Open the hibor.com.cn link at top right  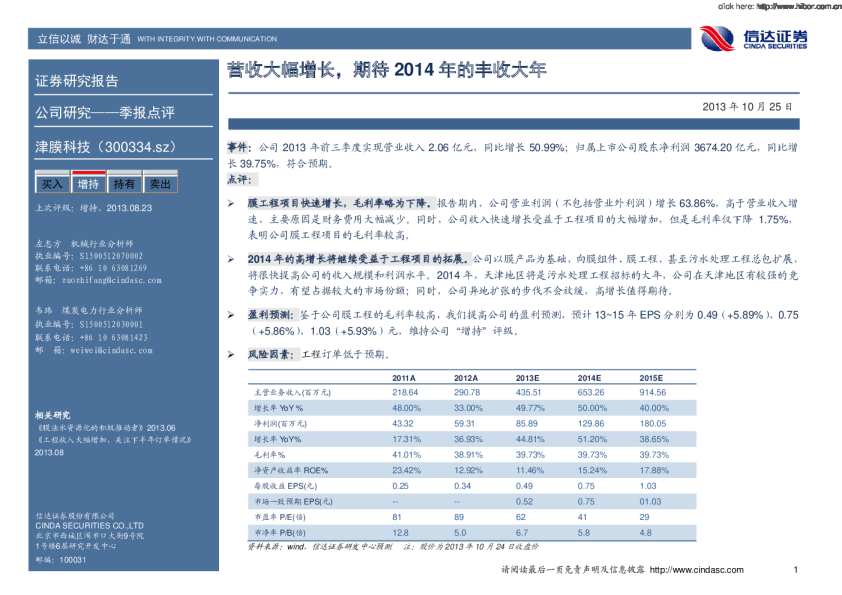click(x=796, y=6)
